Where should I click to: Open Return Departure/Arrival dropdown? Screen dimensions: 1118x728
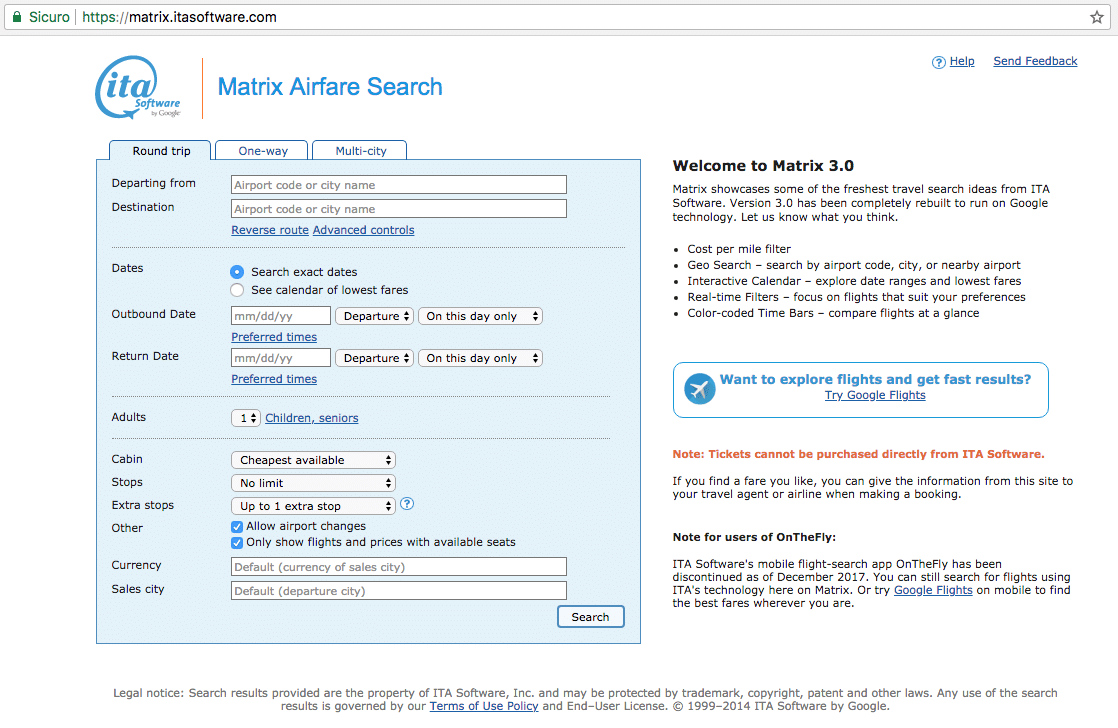click(374, 358)
